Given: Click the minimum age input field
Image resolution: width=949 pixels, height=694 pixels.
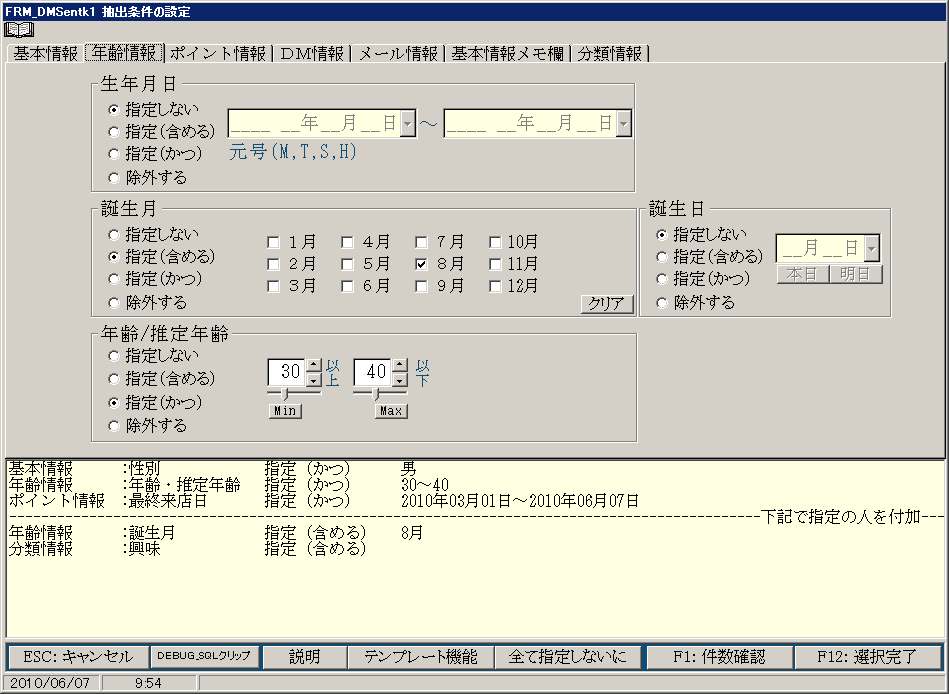Looking at the screenshot, I should pyautogui.click(x=286, y=372).
